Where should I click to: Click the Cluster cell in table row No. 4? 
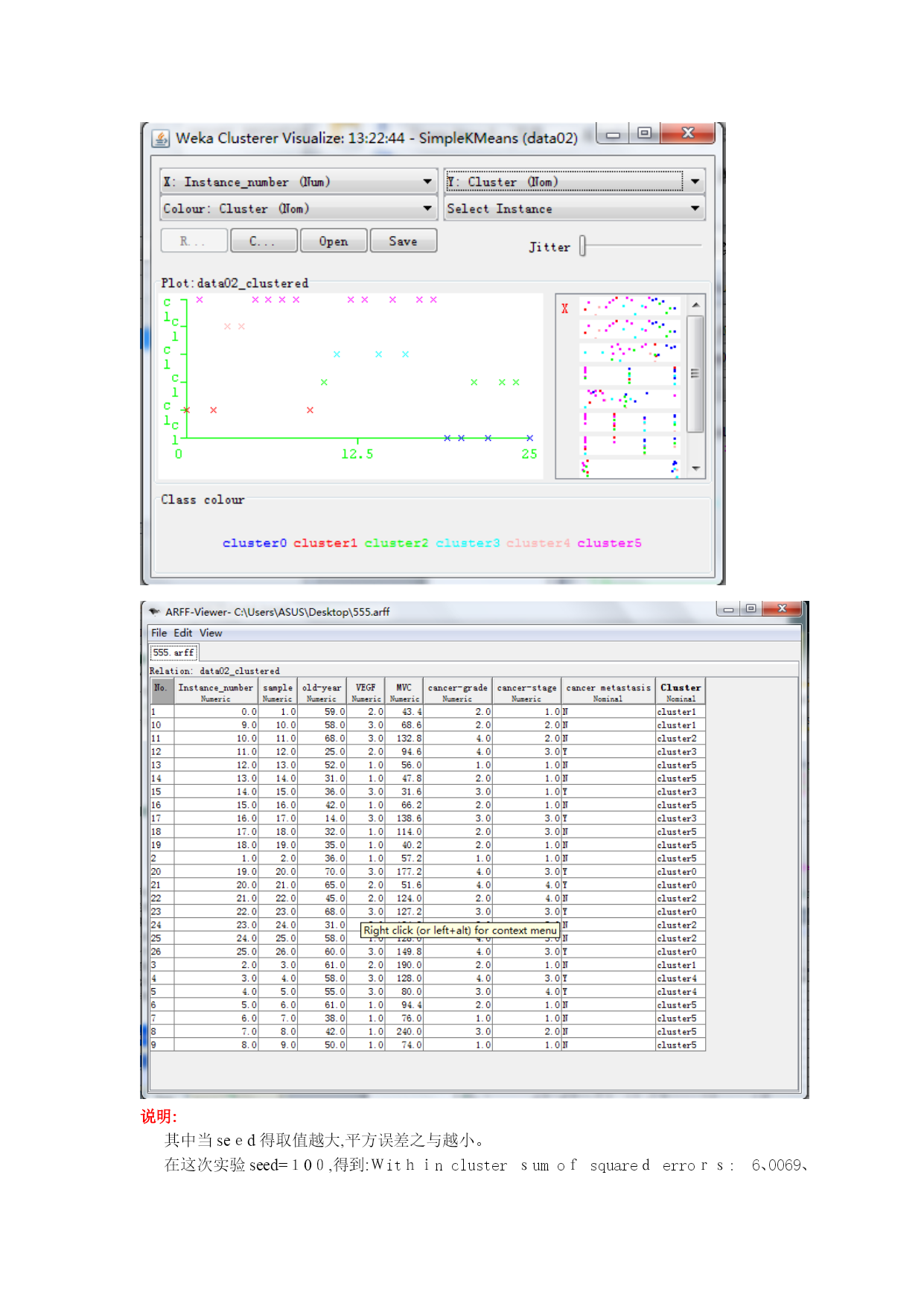point(681,978)
